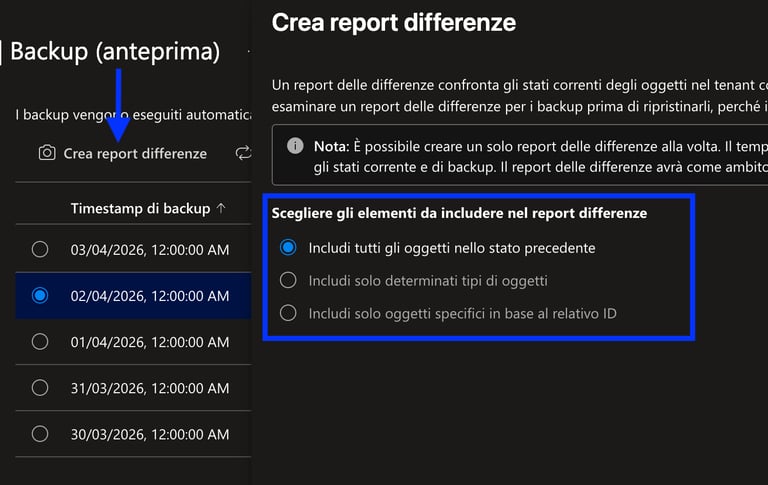Screen dimensions: 768x485
Task: Choose 'Includi solo oggetti specifici in base al relativo ID'
Action: 288,313
